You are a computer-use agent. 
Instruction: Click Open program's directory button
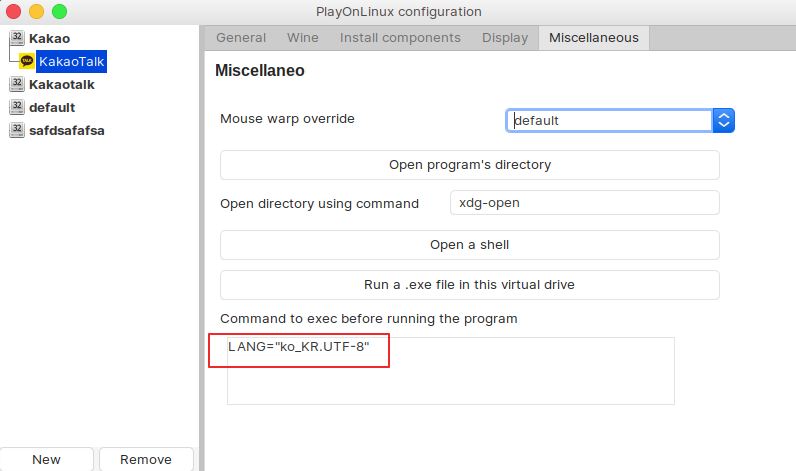[470, 165]
